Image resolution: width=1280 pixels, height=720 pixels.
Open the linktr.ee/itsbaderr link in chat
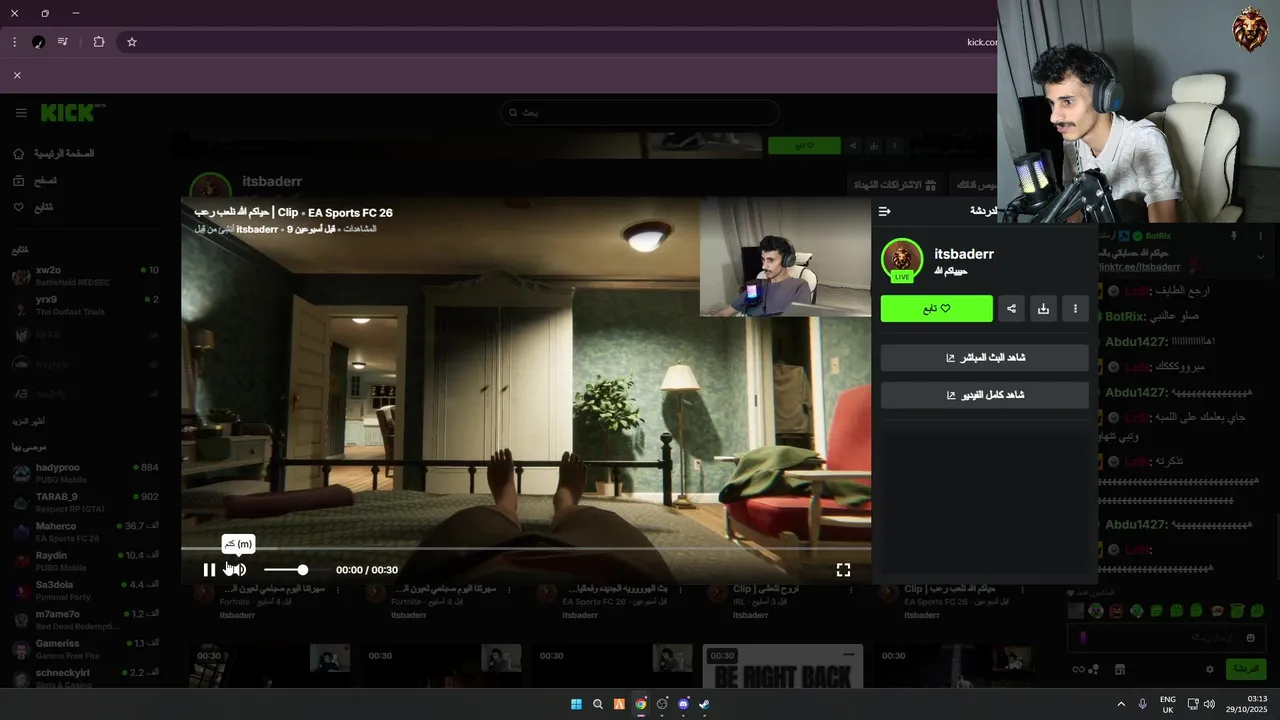pyautogui.click(x=1139, y=267)
